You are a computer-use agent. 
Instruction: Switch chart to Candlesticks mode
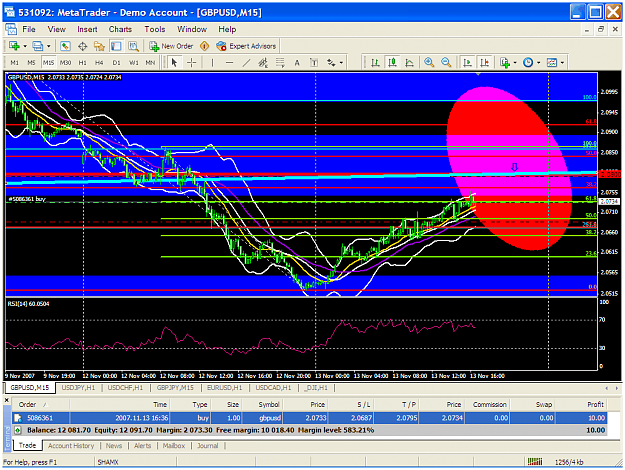392,63
